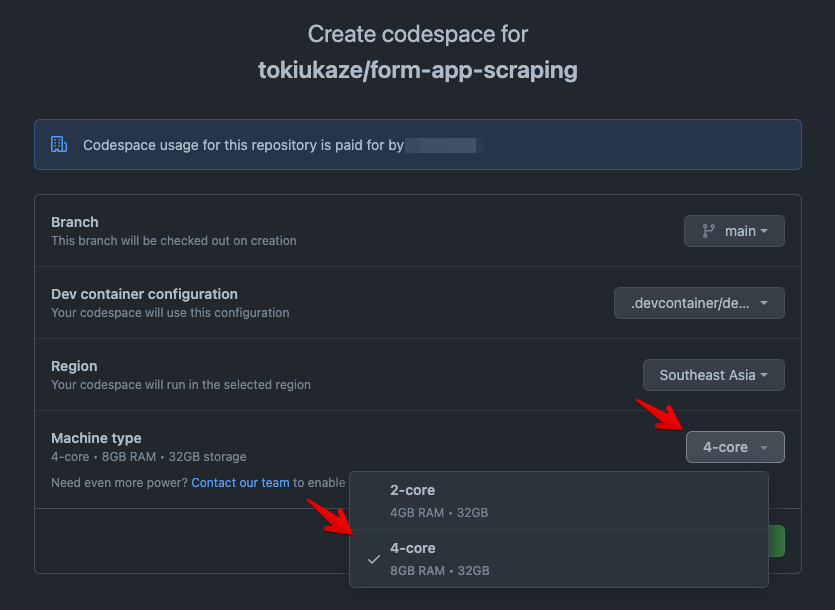This screenshot has width=835, height=610.
Task: Click the redacted payer name in banner
Action: pos(445,145)
